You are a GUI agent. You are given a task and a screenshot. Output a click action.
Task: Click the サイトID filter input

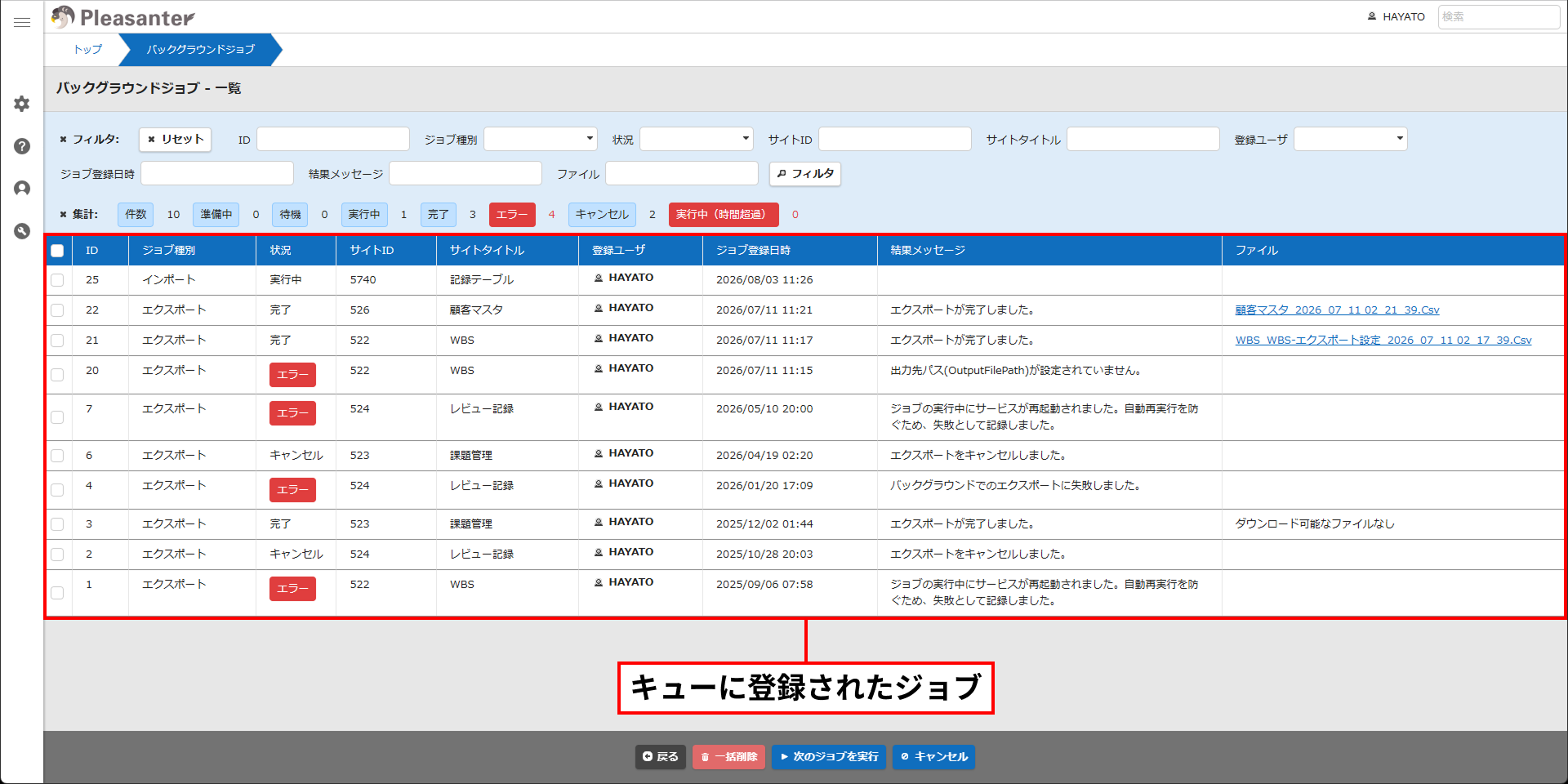click(x=895, y=140)
